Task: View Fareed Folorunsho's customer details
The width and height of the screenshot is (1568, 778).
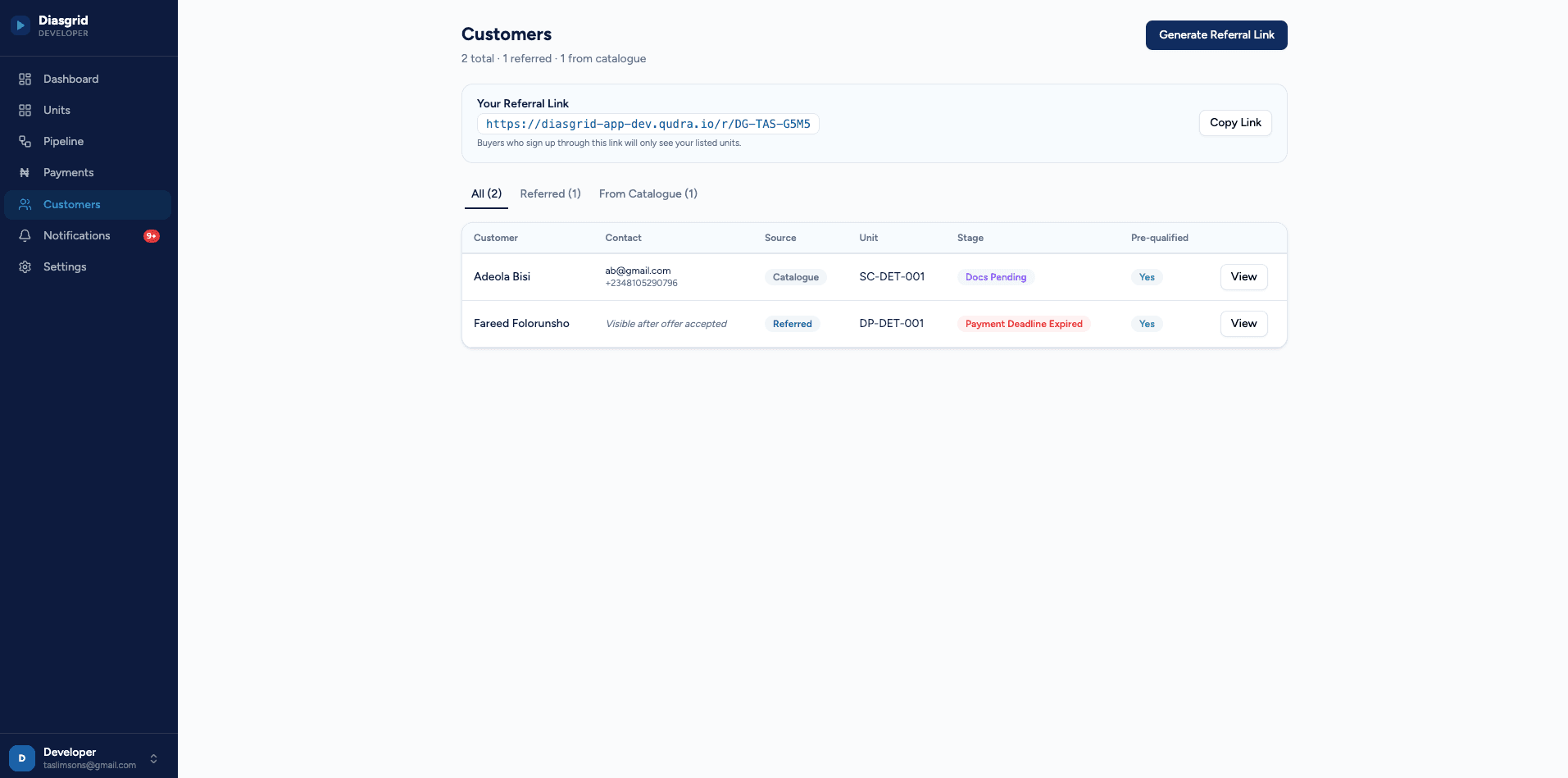Action: click(1243, 324)
